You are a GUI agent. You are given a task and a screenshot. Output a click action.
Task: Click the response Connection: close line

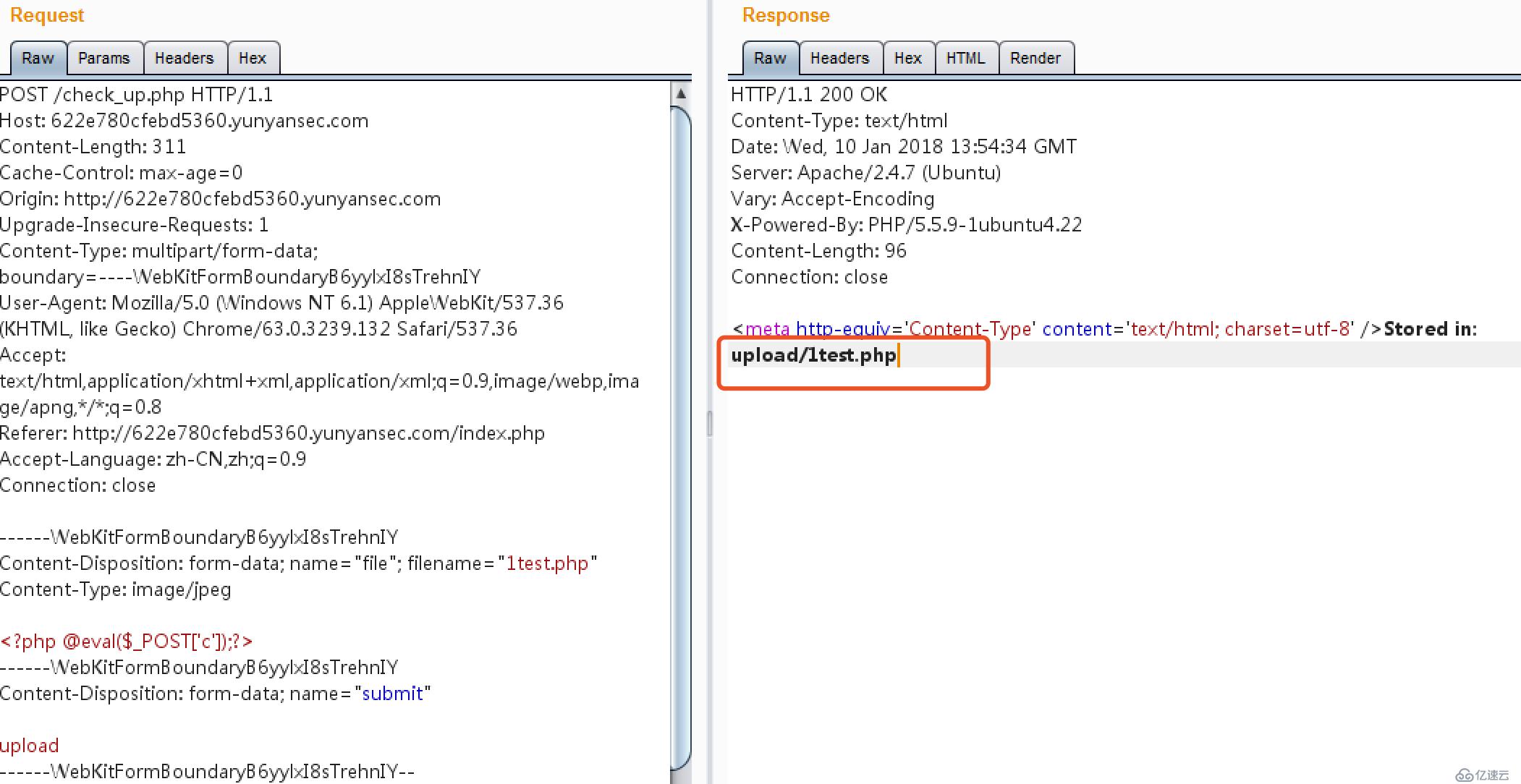coord(810,277)
